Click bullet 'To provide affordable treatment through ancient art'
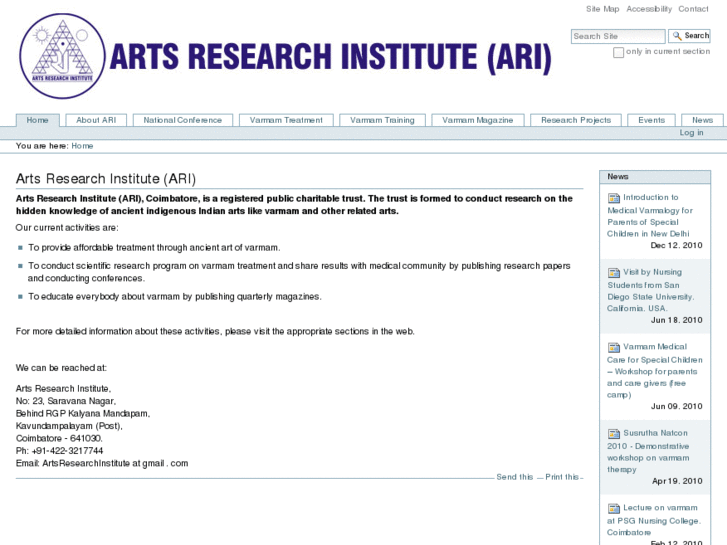The image size is (727, 545). click(154, 248)
